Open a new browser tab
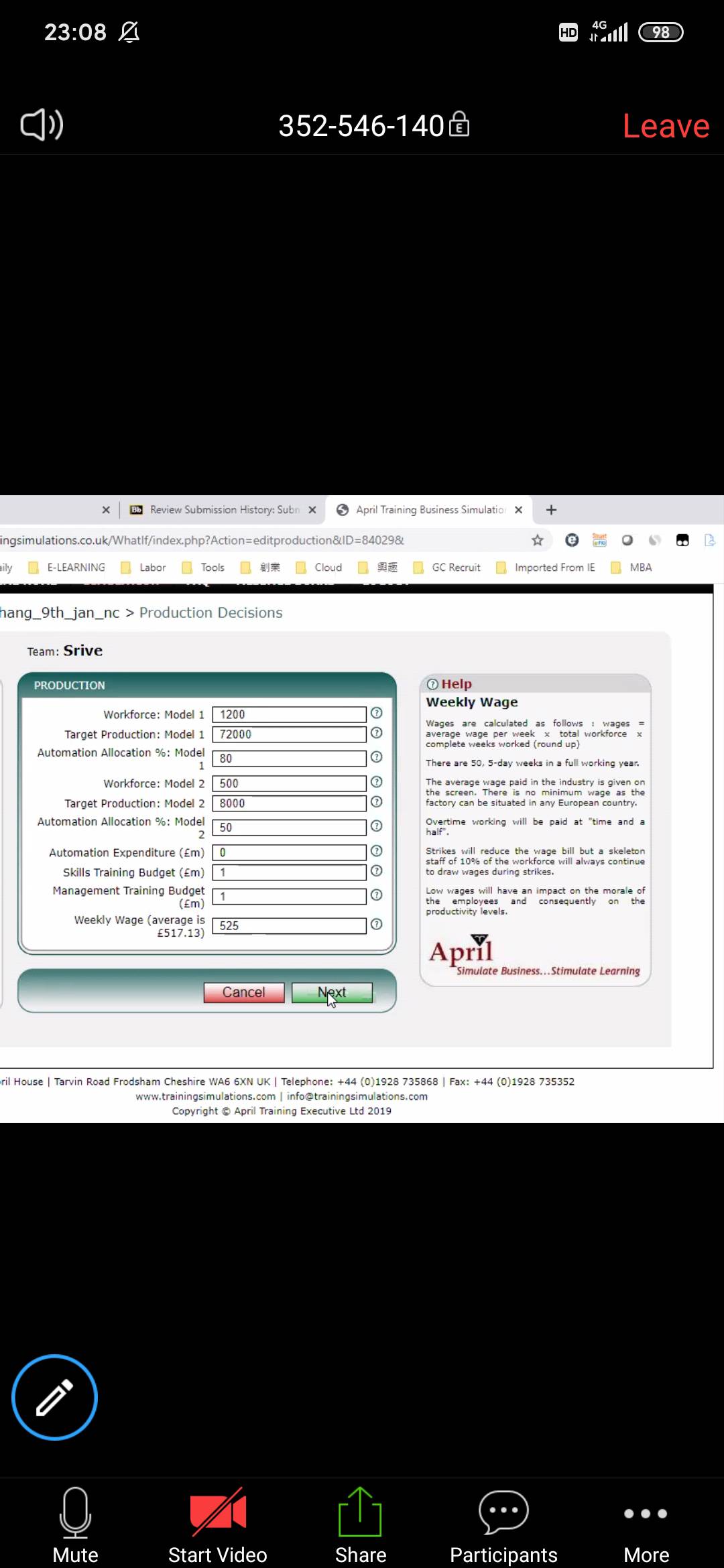The image size is (724, 1568). tap(551, 510)
